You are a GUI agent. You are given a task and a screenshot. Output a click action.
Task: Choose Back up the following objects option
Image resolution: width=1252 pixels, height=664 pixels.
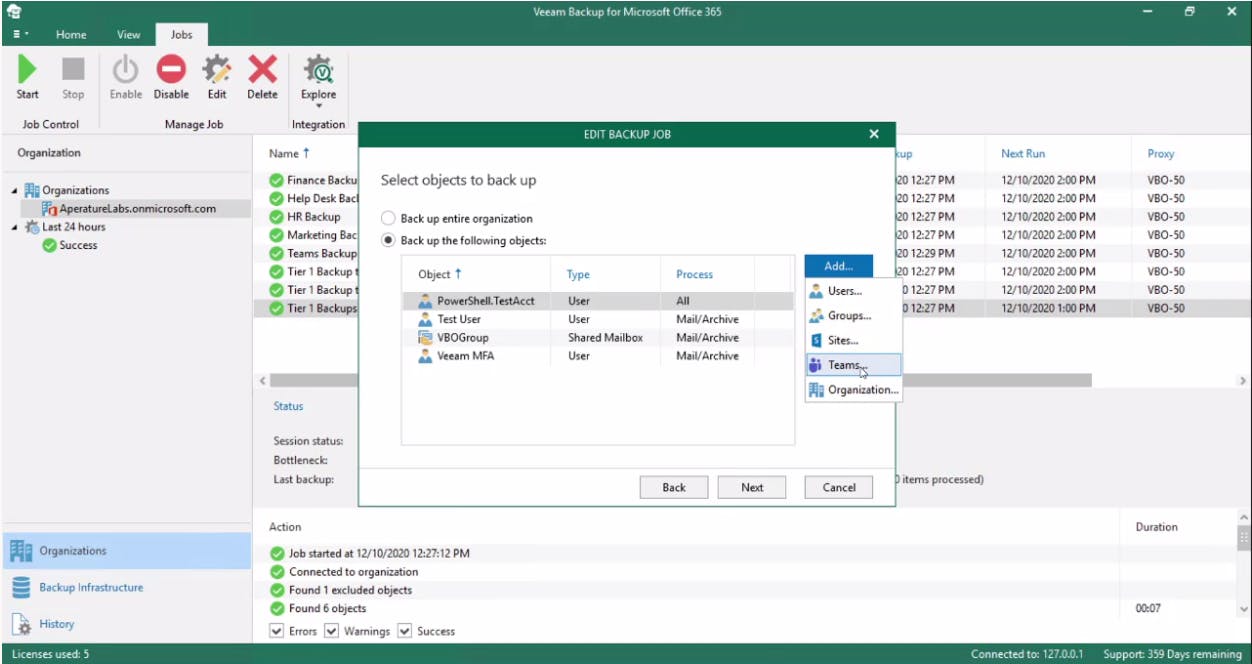click(388, 241)
